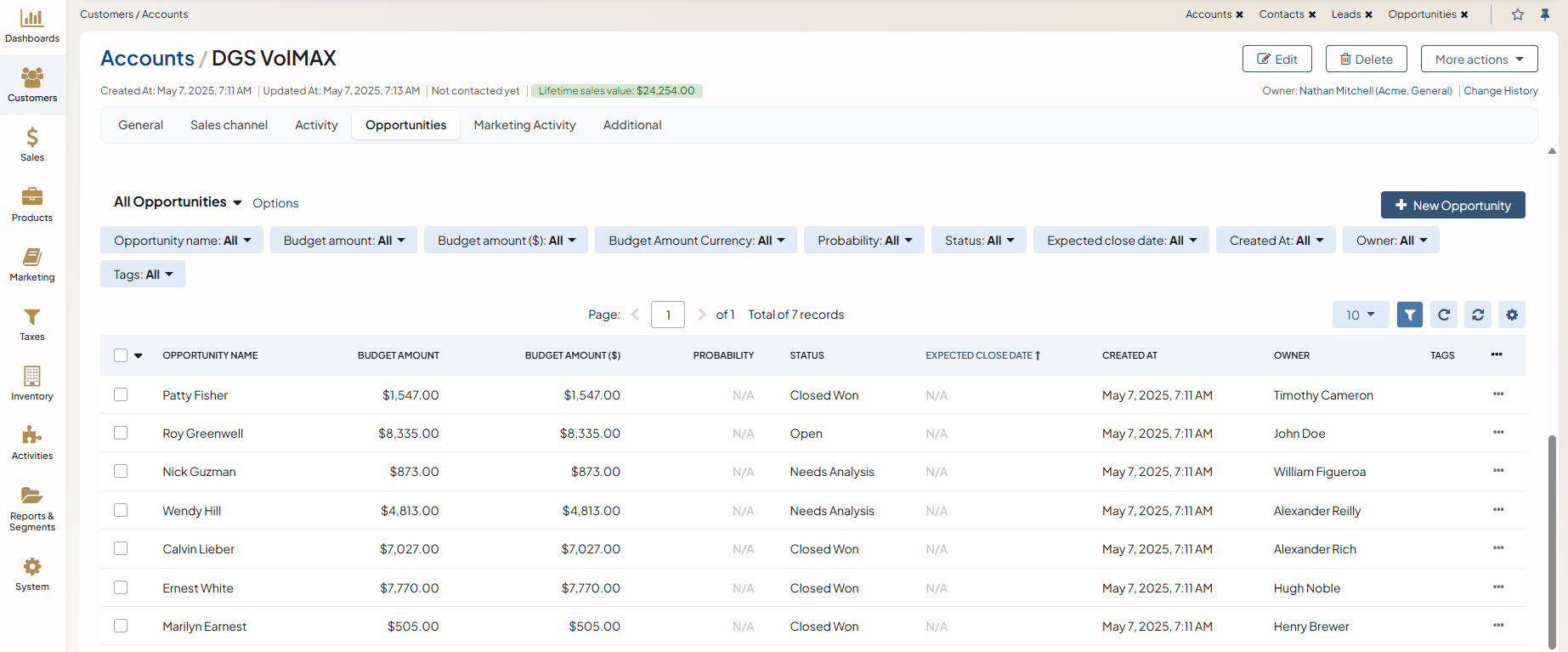Switch to the Sales channel tab
Screen dimensions: 1568x652
(x=229, y=125)
